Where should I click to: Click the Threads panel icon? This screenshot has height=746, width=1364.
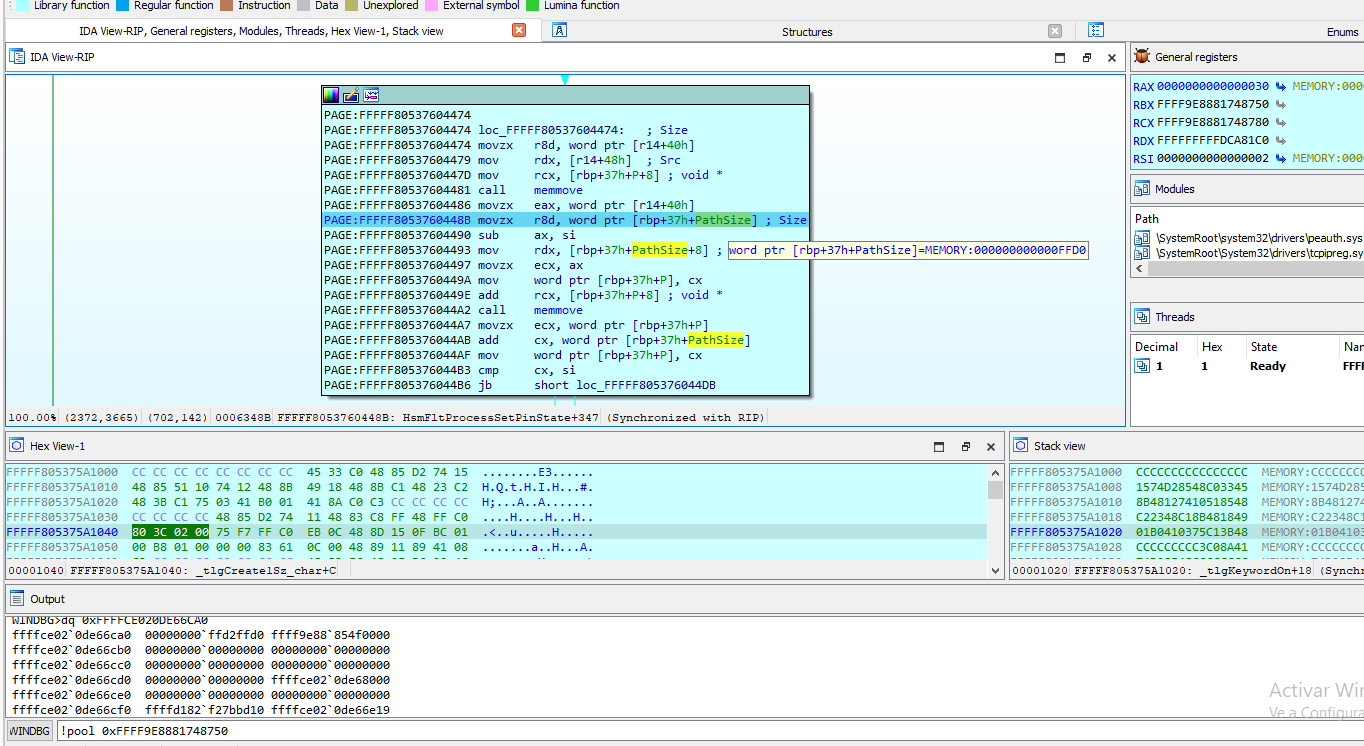coord(1142,316)
